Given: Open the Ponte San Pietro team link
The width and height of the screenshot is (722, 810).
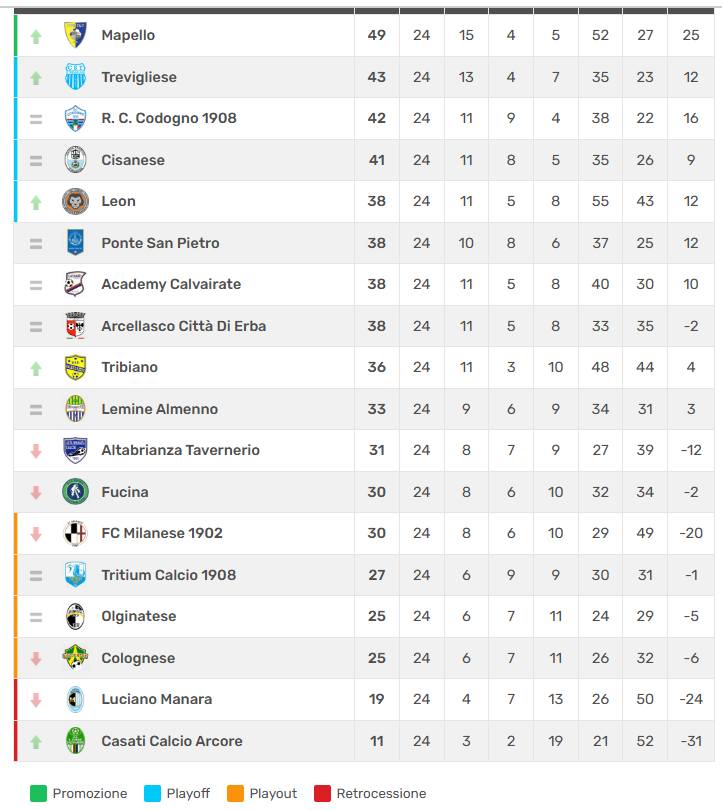Looking at the screenshot, I should click(160, 243).
